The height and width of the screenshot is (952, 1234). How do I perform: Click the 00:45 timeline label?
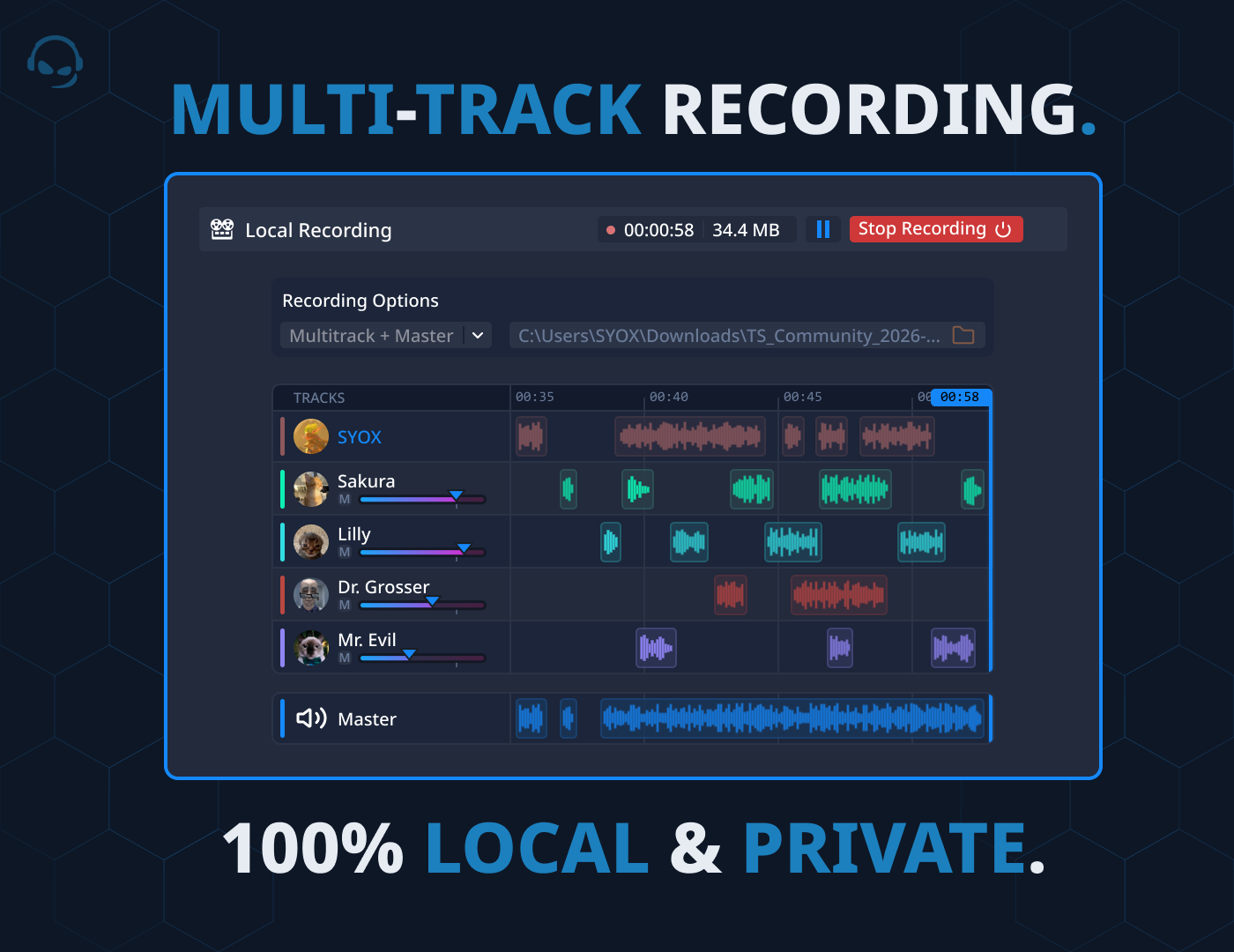(x=803, y=398)
